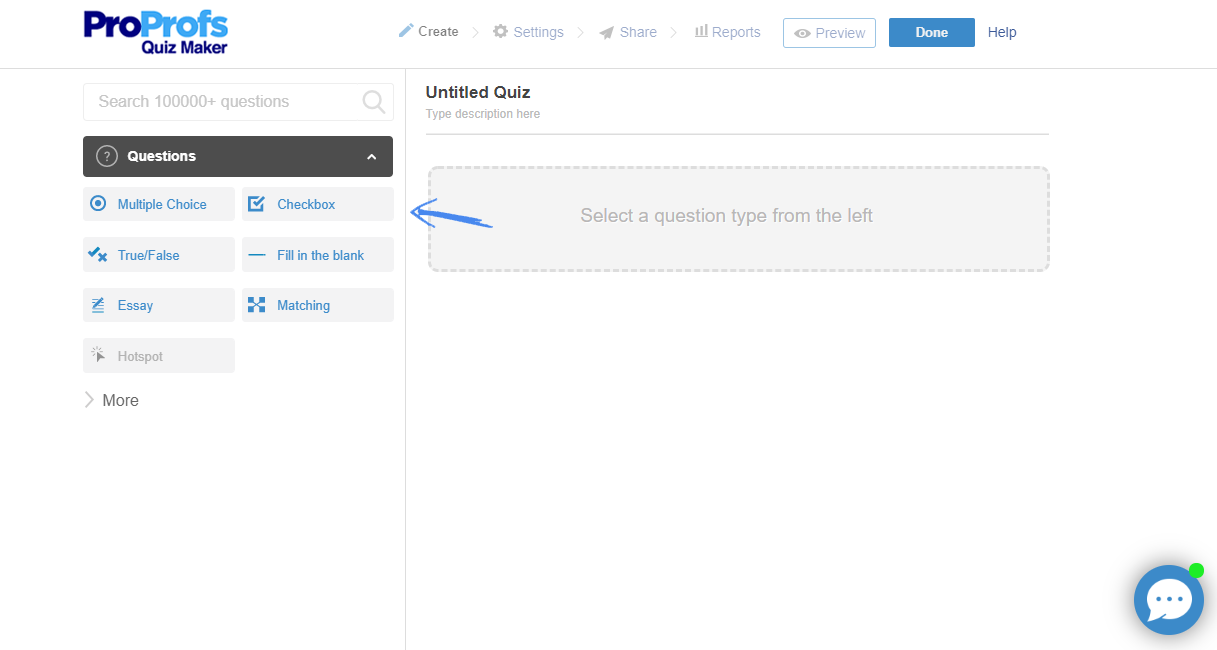Click the question mark icon beside Questions
The image size is (1217, 650).
coord(107,156)
